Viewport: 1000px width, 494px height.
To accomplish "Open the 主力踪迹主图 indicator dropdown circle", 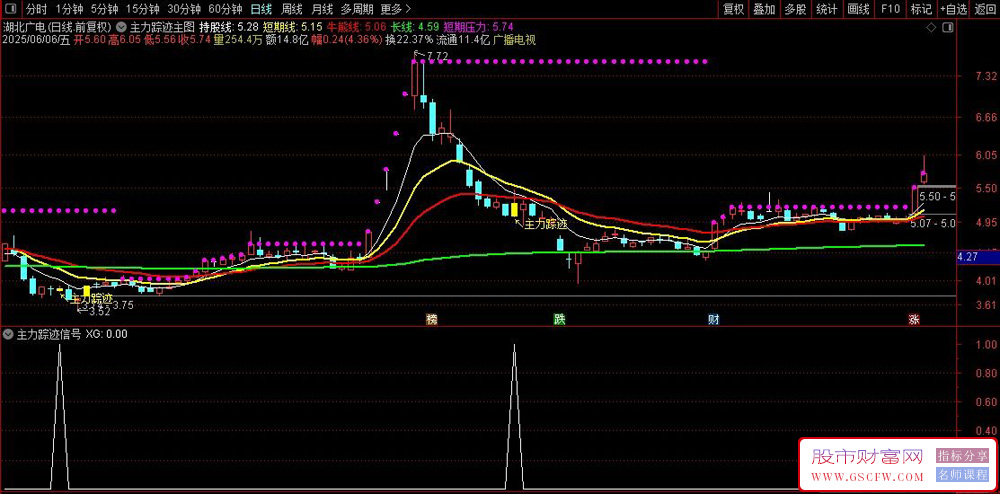I will pyautogui.click(x=121, y=27).
